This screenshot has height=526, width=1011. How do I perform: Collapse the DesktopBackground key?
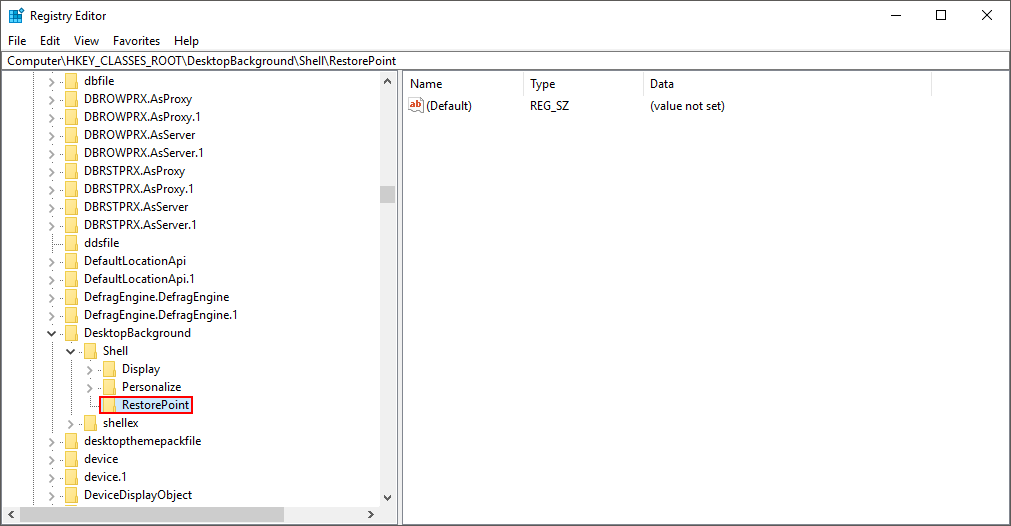click(52, 333)
